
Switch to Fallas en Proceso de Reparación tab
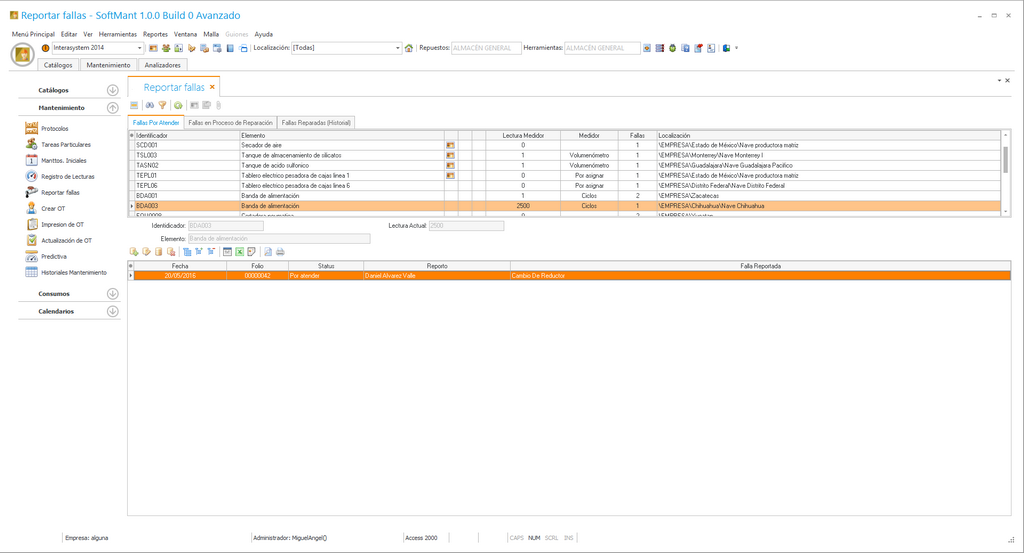click(x=231, y=123)
